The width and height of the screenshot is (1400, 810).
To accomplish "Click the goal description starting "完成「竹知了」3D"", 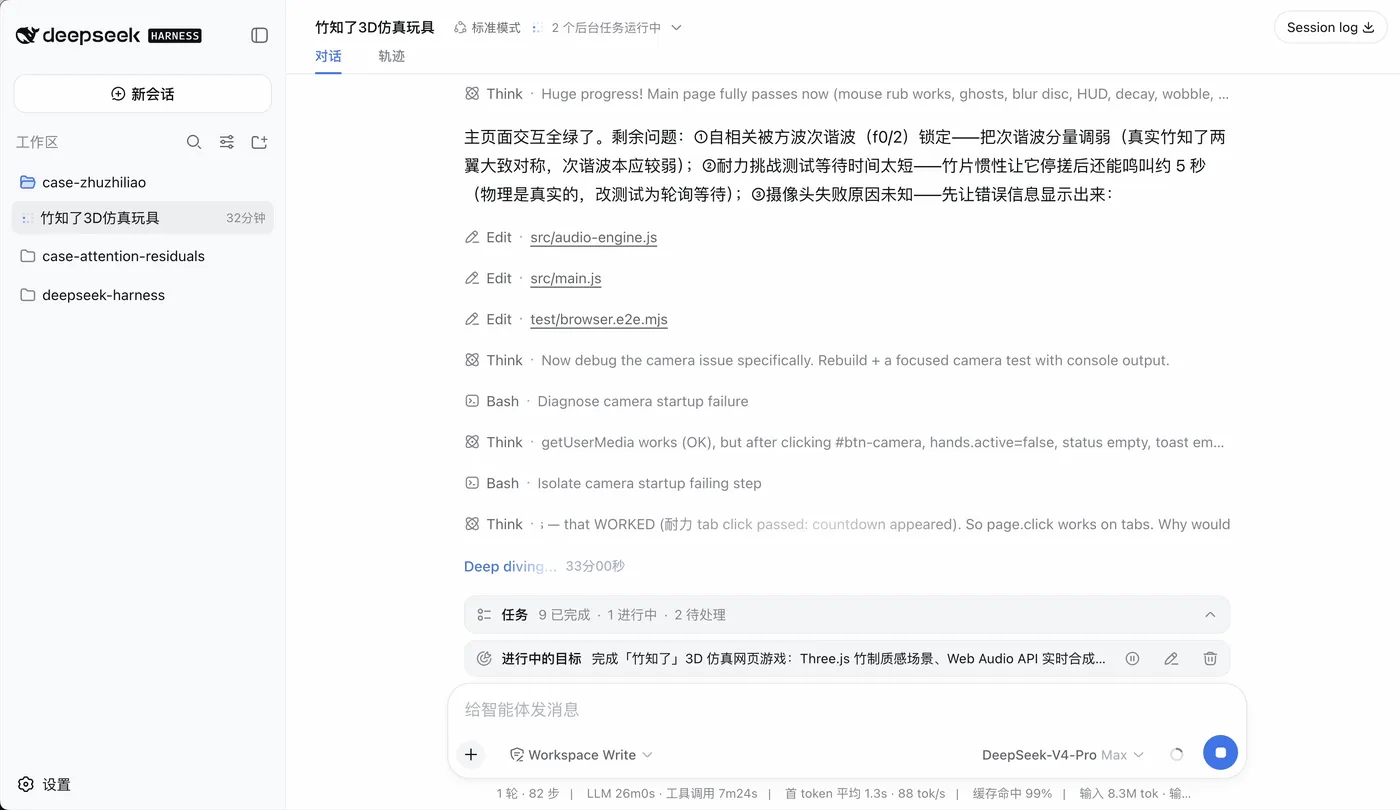I will pos(849,659).
